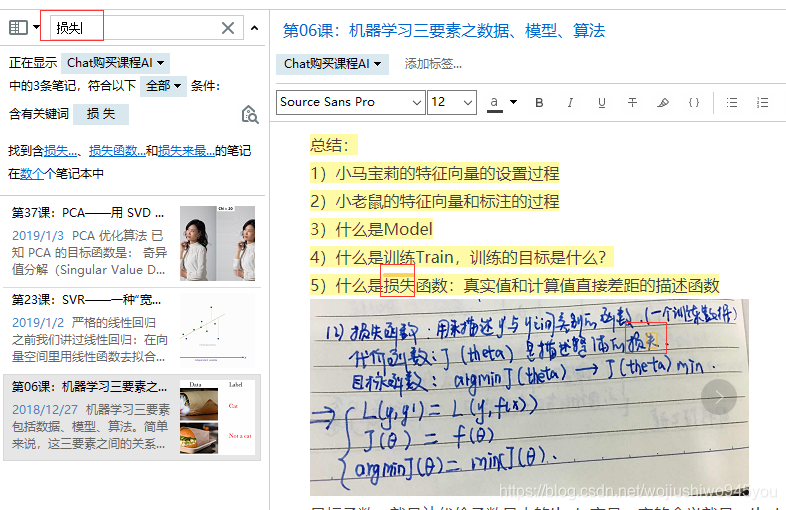Open note 第37课：PCA——用 SVD

point(132,242)
